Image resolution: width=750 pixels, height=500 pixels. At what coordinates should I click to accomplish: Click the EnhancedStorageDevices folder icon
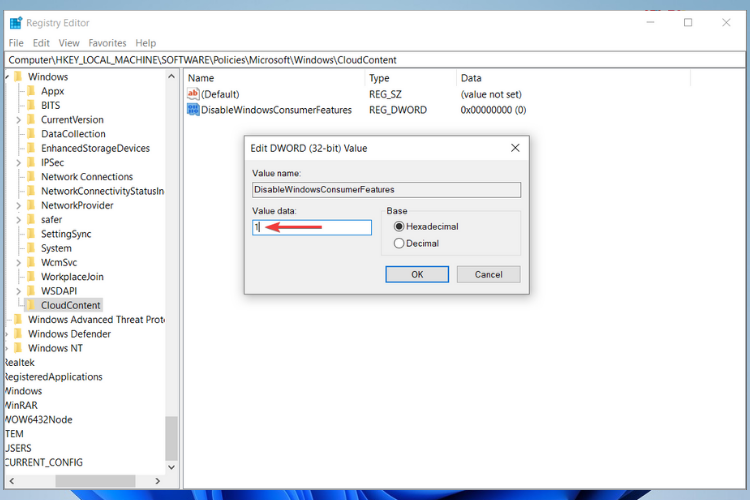point(31,148)
